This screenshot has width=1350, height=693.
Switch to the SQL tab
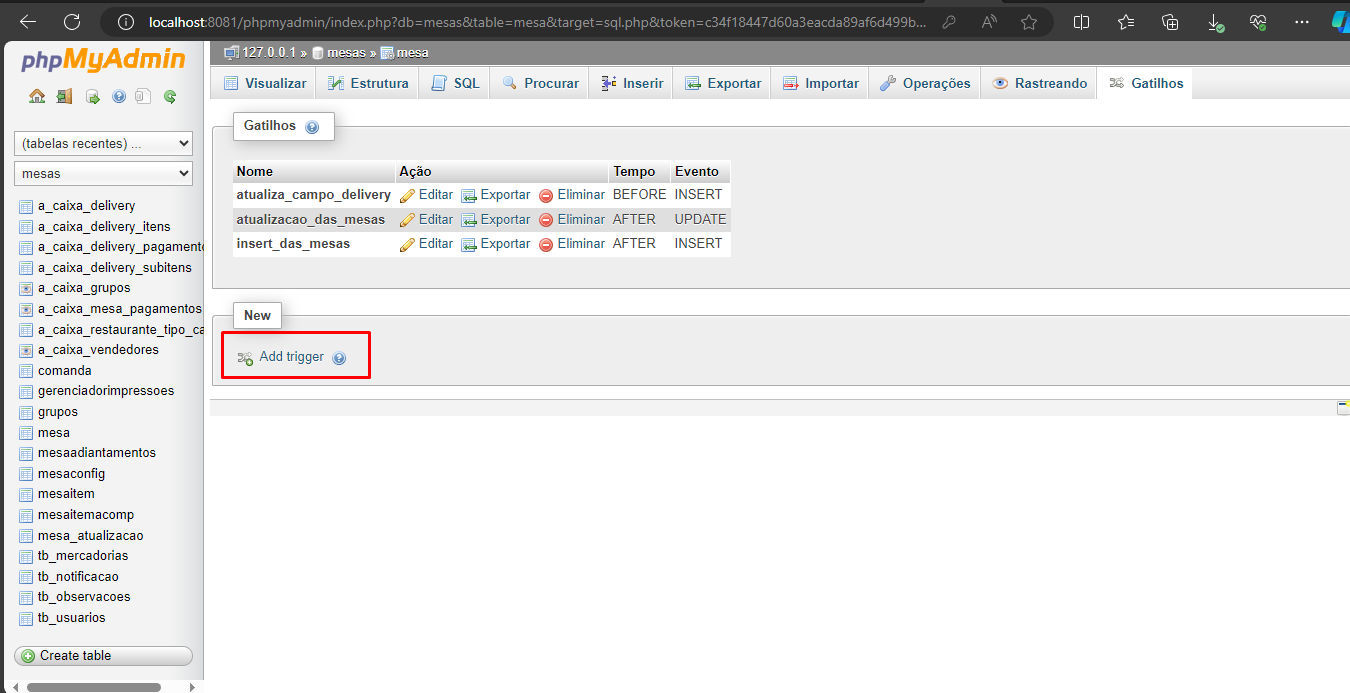click(x=456, y=84)
